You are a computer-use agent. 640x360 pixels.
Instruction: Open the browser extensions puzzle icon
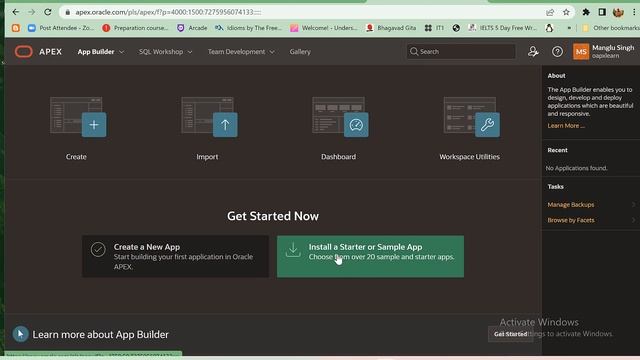click(x=586, y=12)
